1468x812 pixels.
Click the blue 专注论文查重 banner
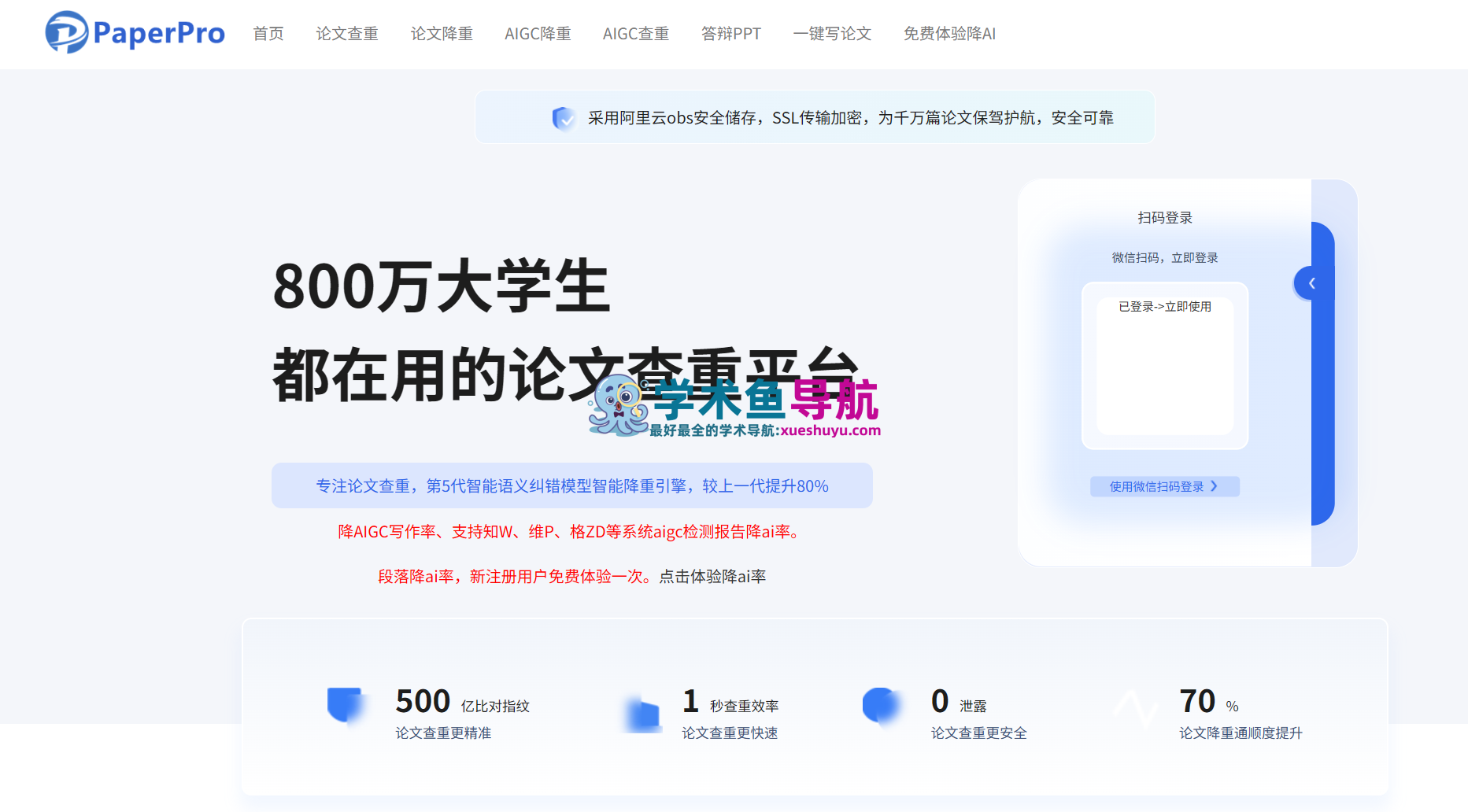(572, 485)
